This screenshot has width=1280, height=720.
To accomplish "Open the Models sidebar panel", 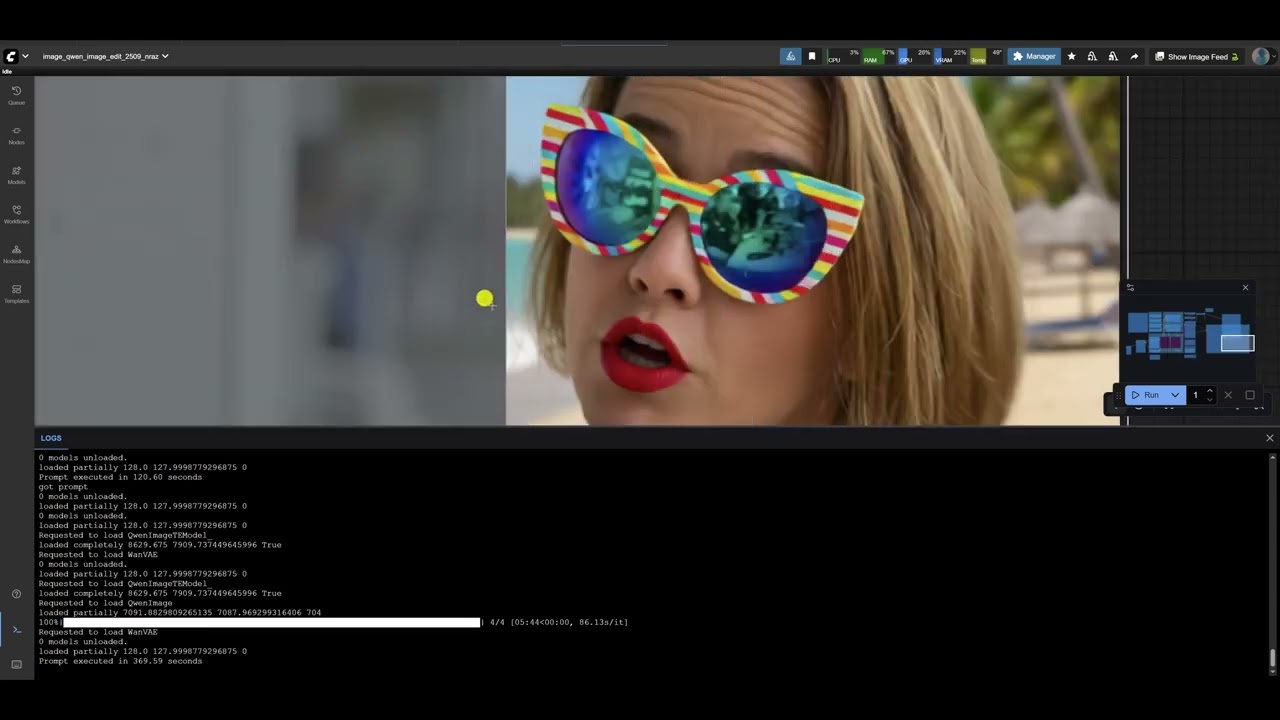I will 16,175.
